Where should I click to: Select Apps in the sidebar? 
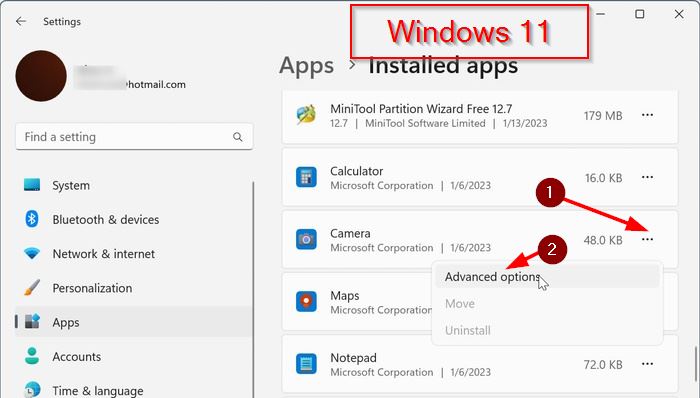[134, 322]
